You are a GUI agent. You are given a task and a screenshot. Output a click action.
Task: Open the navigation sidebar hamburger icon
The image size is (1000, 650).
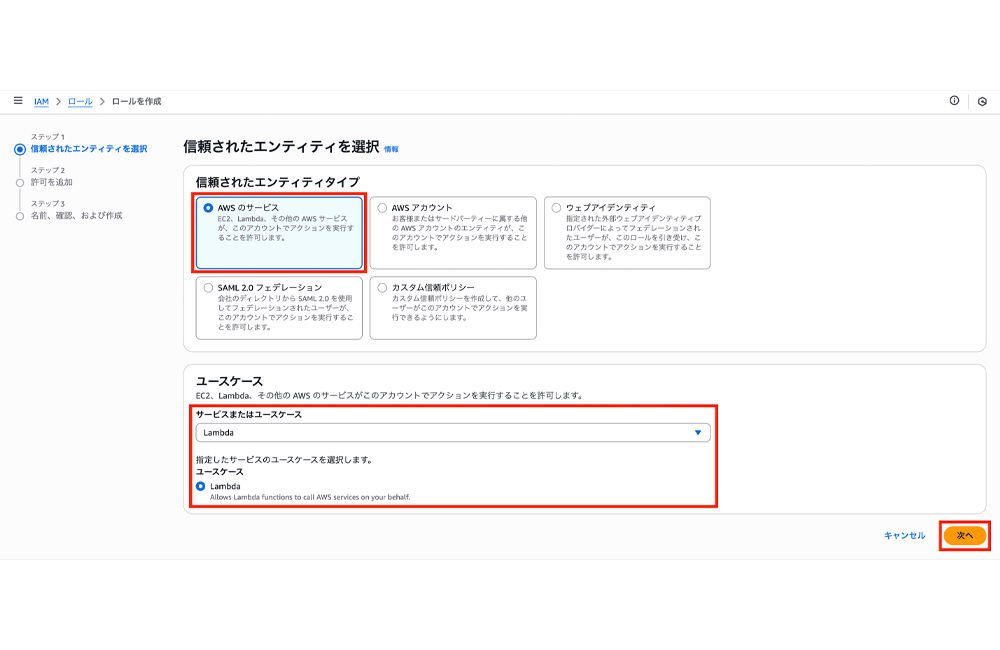[17, 100]
